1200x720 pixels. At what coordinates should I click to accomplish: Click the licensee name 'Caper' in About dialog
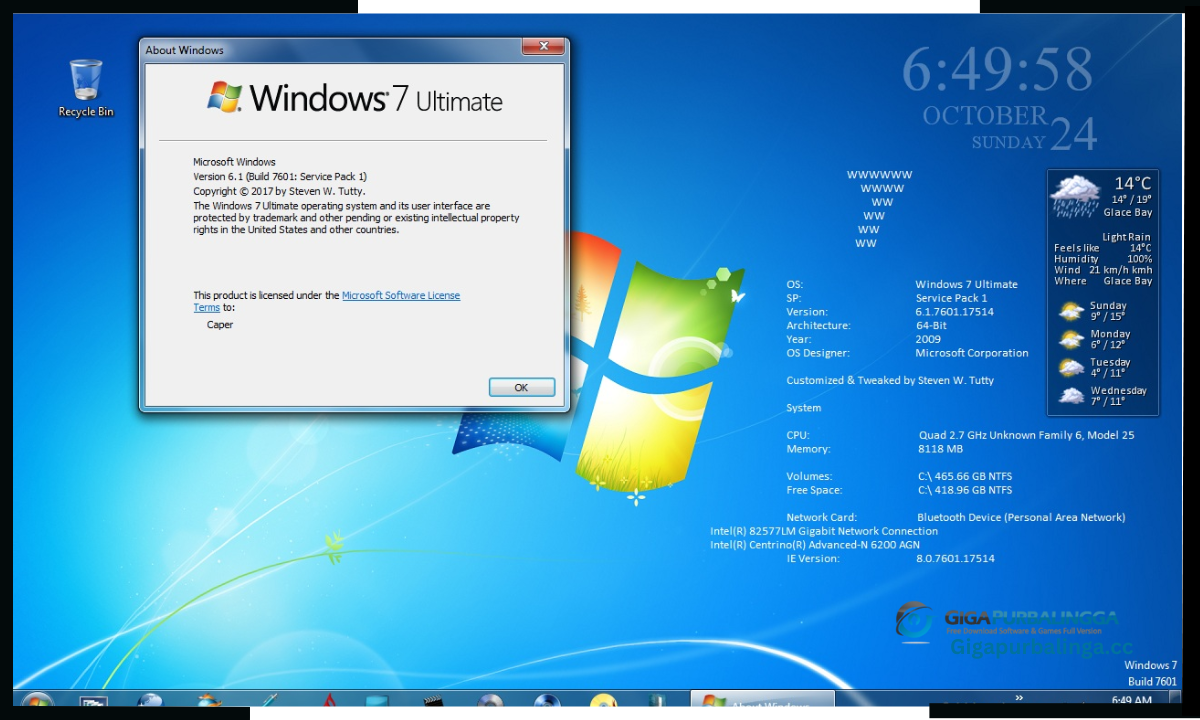pyautogui.click(x=220, y=324)
